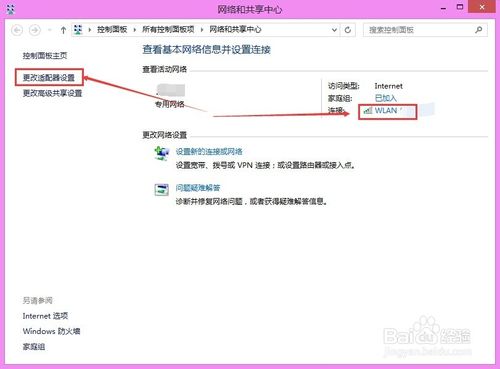Close the 网络和共享中心 window
Screen dimensions: 500x369
tap(482, 7)
